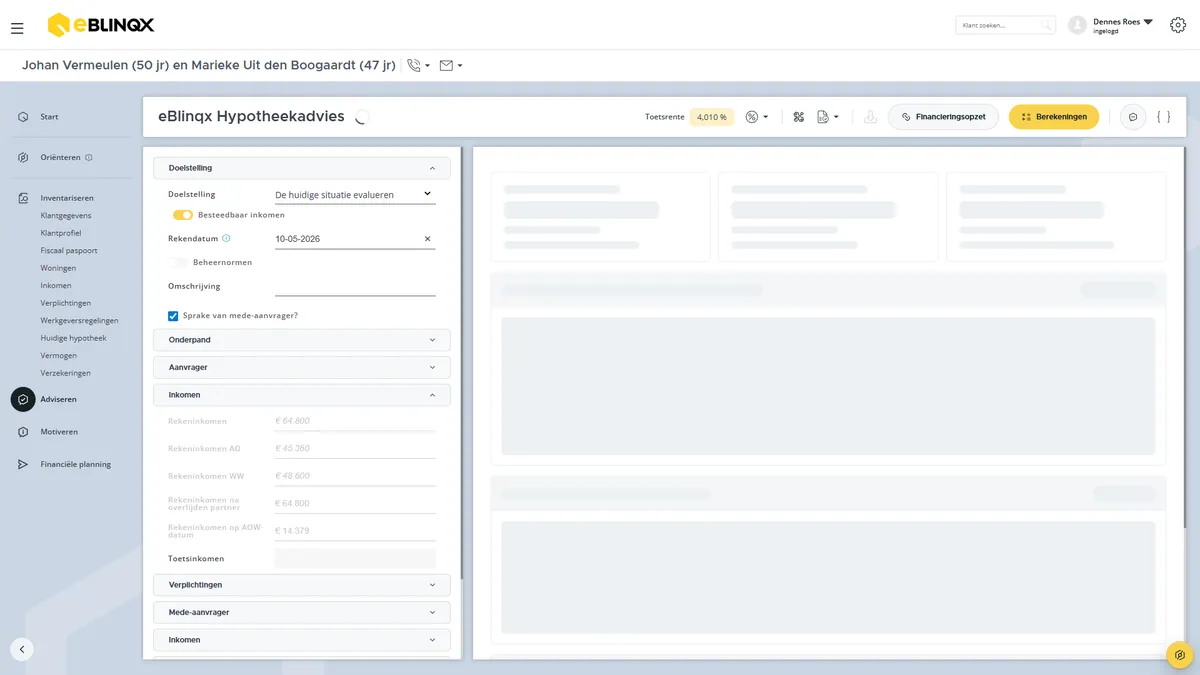Toggle the Beheernormen switch
1200x675 pixels.
179,262
